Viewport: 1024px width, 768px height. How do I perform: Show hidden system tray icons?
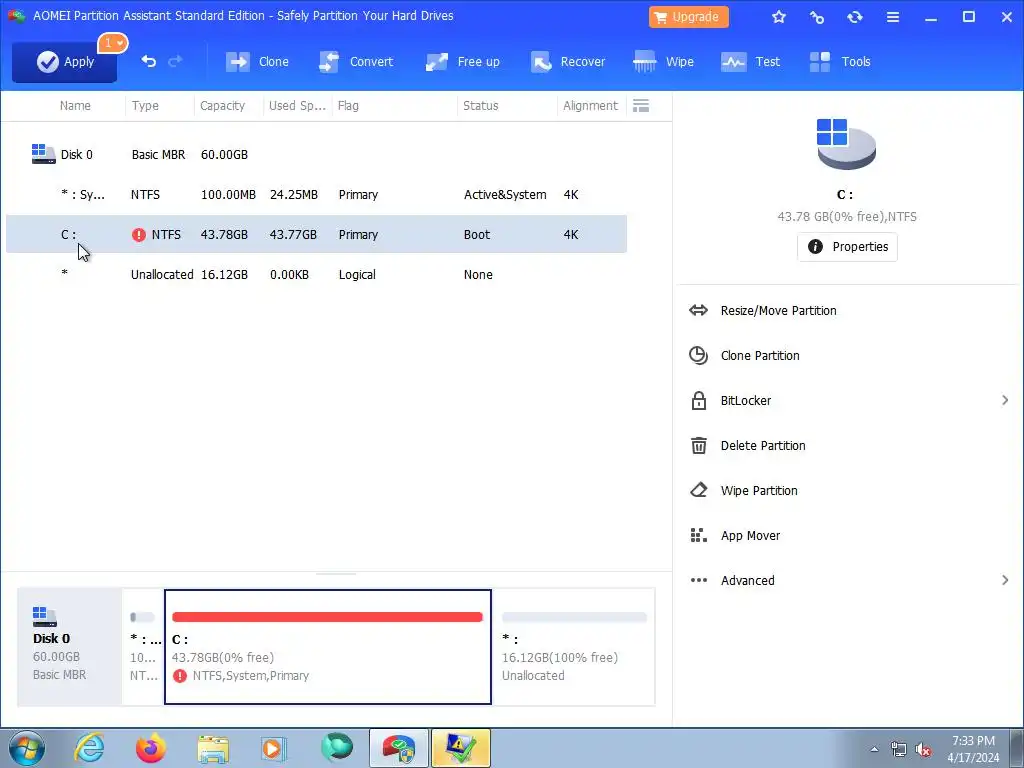click(x=874, y=749)
